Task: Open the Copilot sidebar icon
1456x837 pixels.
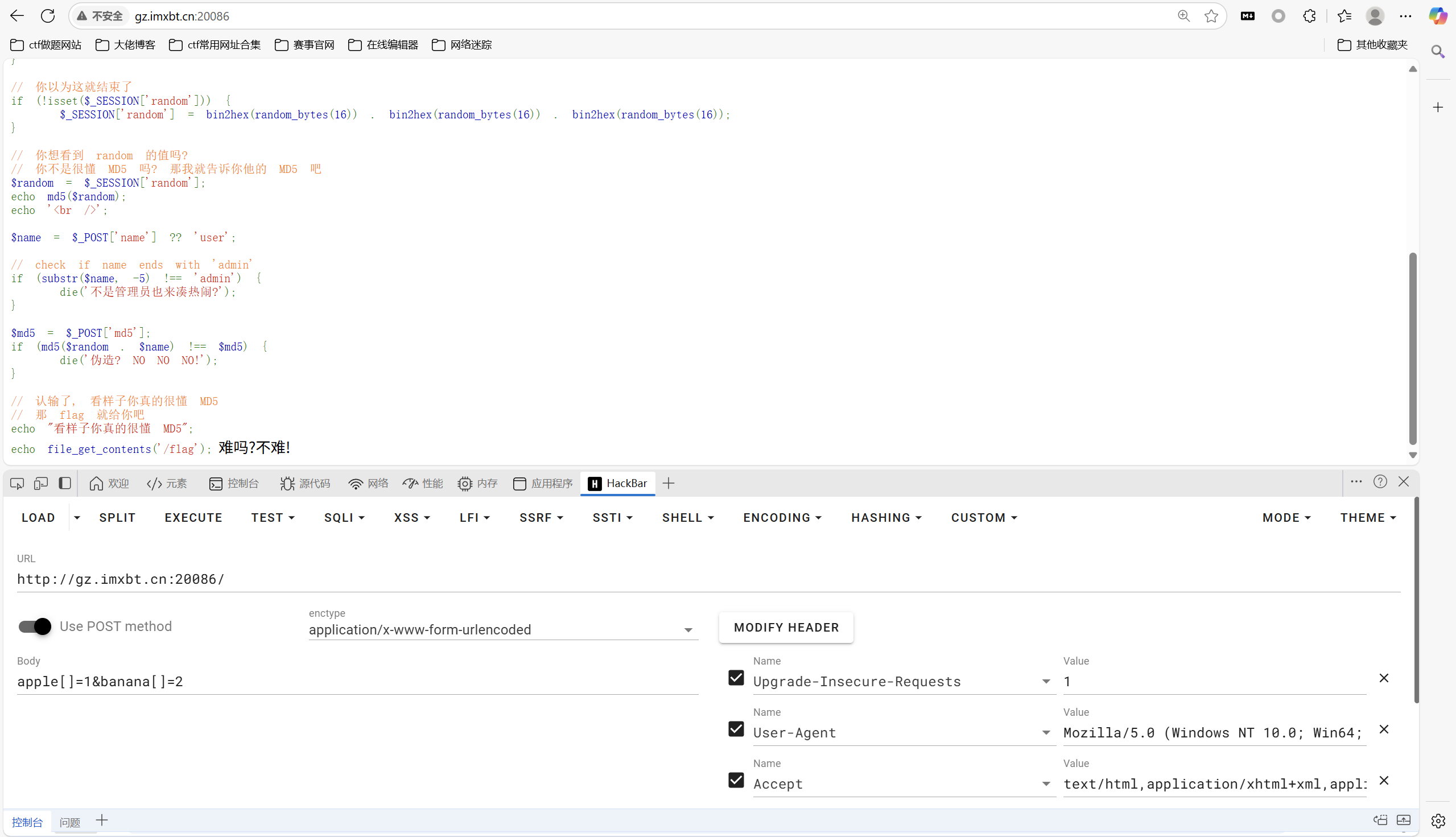Action: (1438, 16)
